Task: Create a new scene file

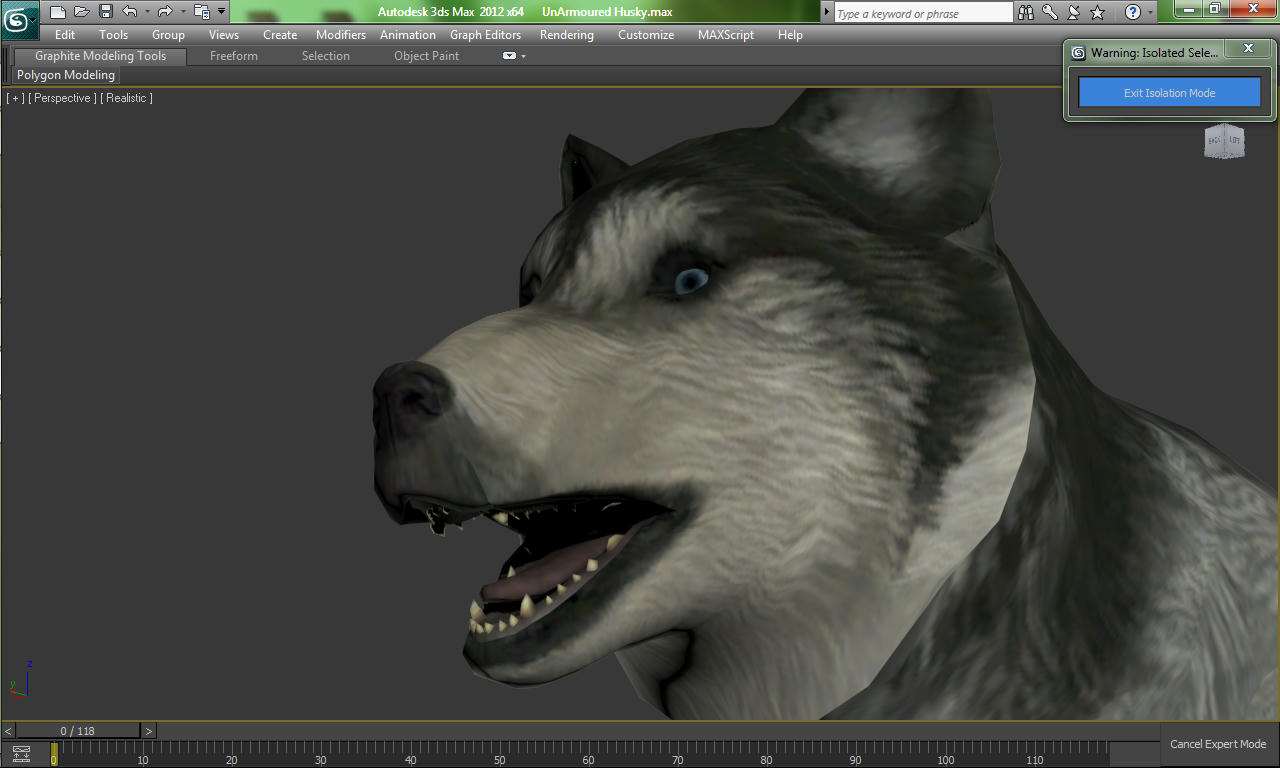Action: point(58,12)
